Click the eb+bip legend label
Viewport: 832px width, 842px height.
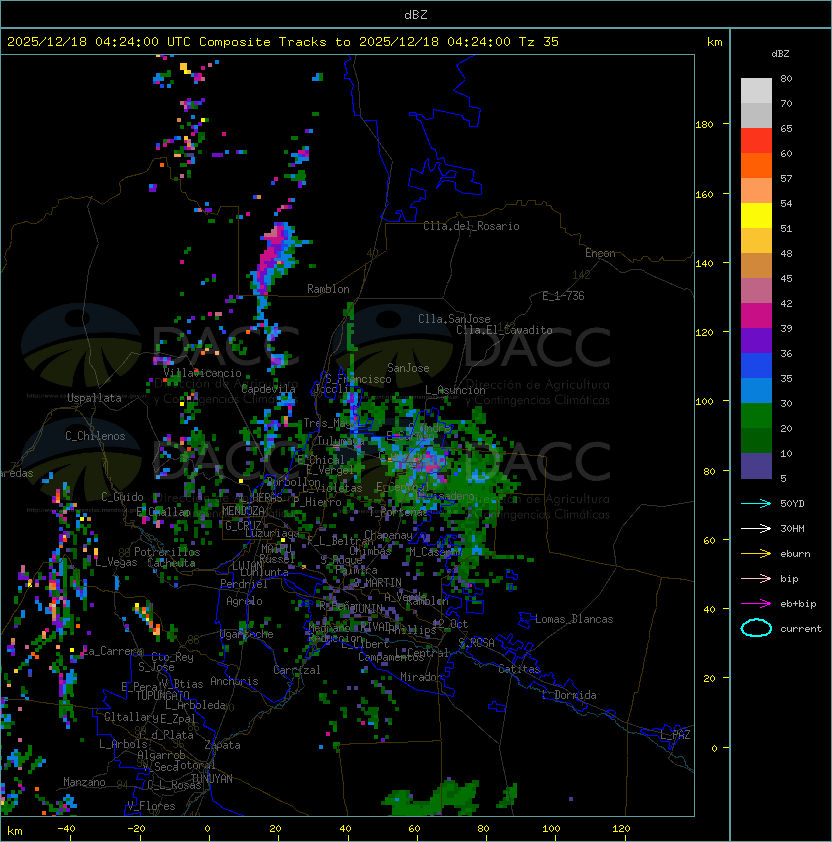[798, 604]
